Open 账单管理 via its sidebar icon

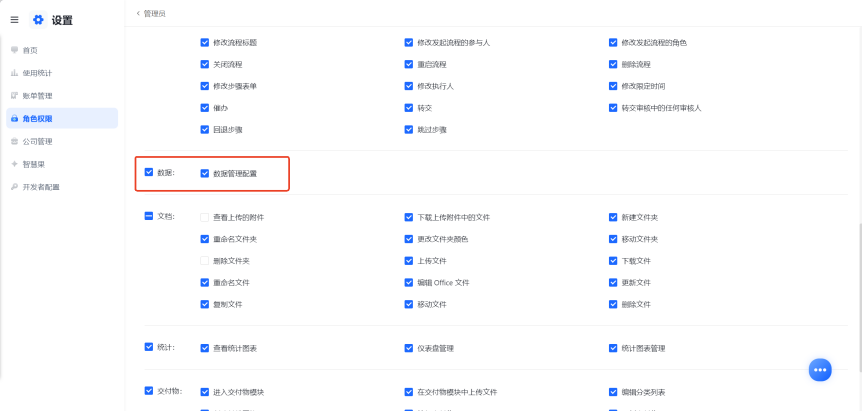14,96
